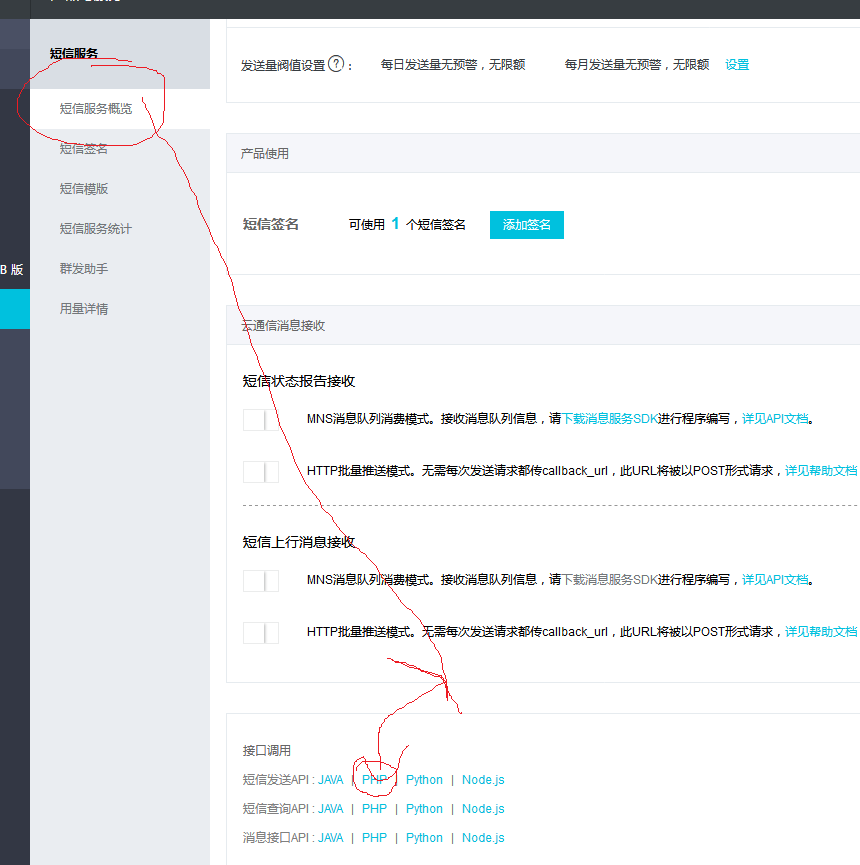The height and width of the screenshot is (865, 860).
Task: Toggle HTTP批量推送 mode under 短信状态报告接收
Action: [261, 471]
